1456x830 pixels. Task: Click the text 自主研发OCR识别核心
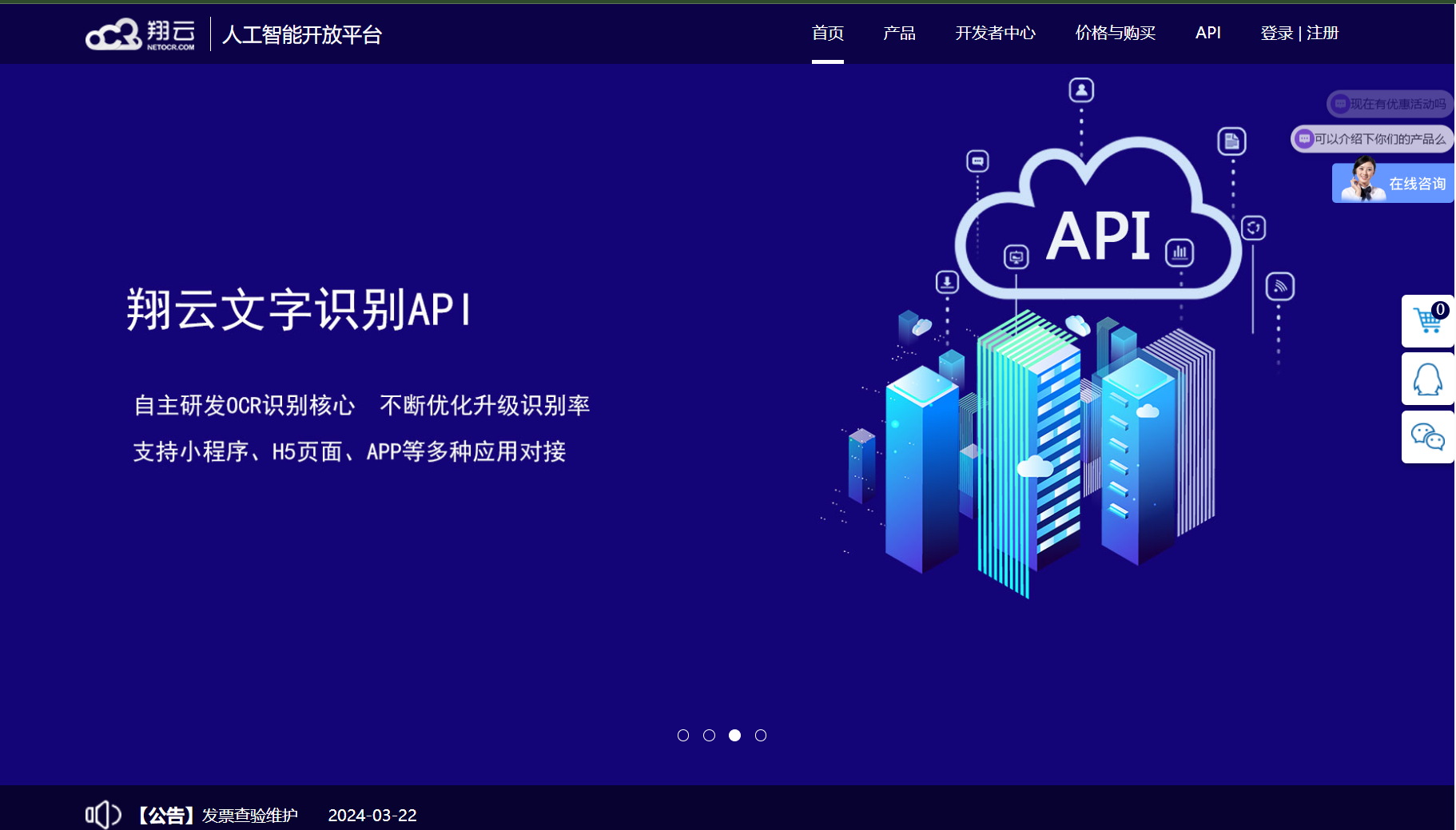pyautogui.click(x=244, y=405)
